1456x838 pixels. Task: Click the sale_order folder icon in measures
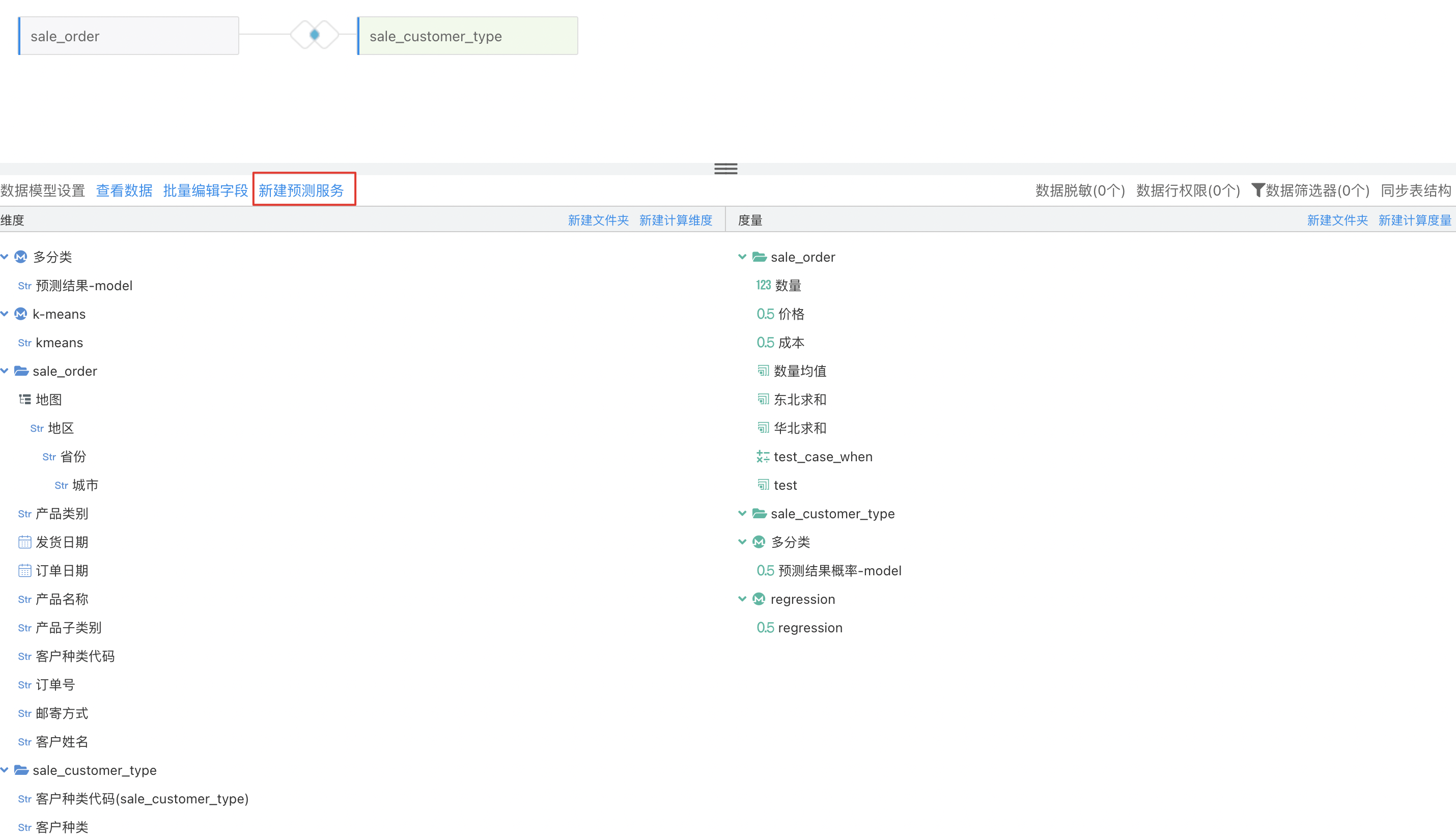coord(760,257)
